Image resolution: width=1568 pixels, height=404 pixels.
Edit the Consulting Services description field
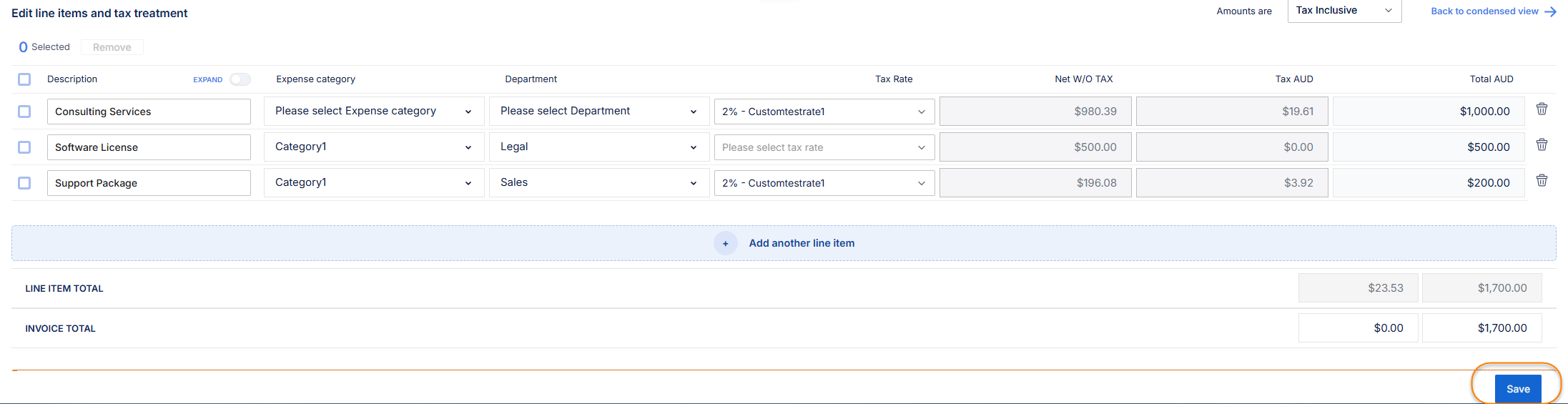point(149,112)
